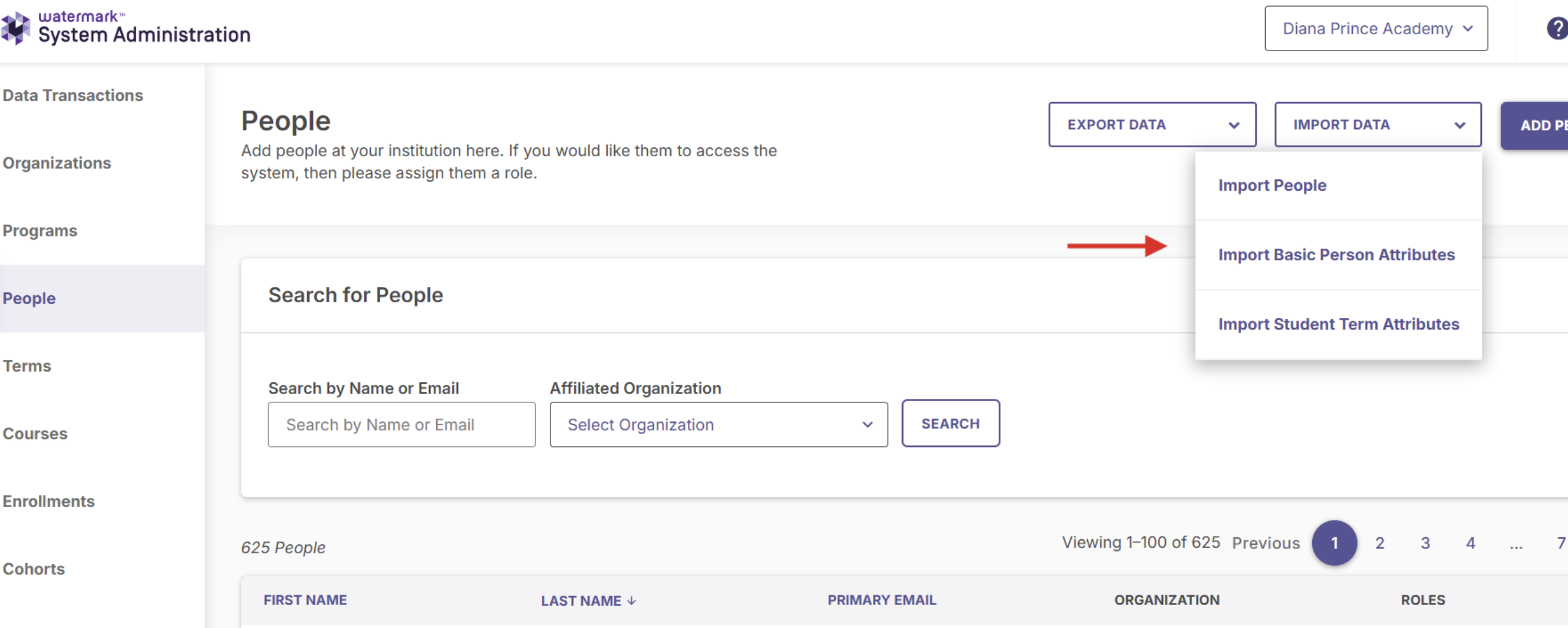Click the Organization column header
1568x628 pixels.
1167,600
